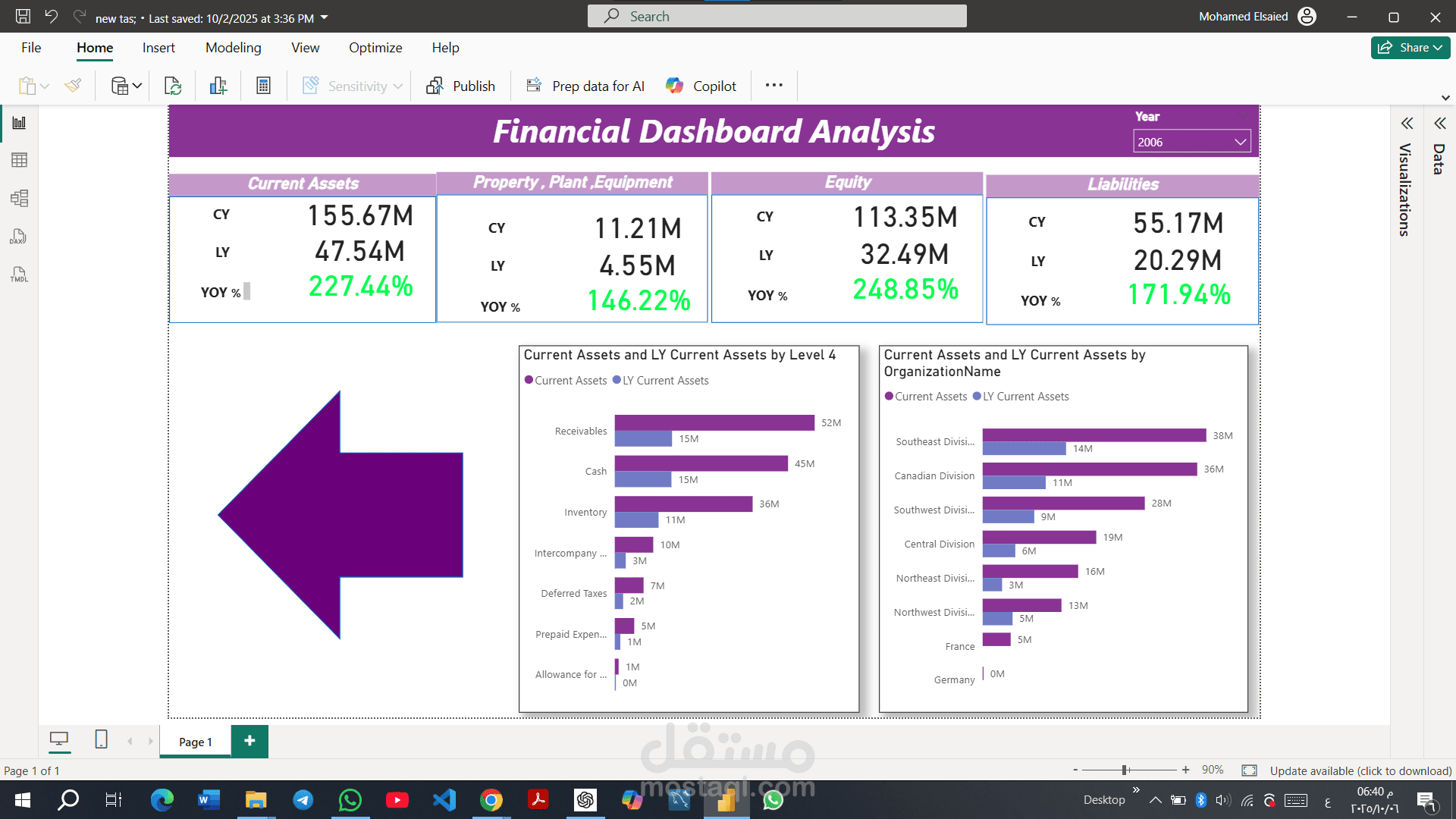Expand the Get data dropdown arrow
Image resolution: width=1456 pixels, height=819 pixels.
[x=137, y=86]
